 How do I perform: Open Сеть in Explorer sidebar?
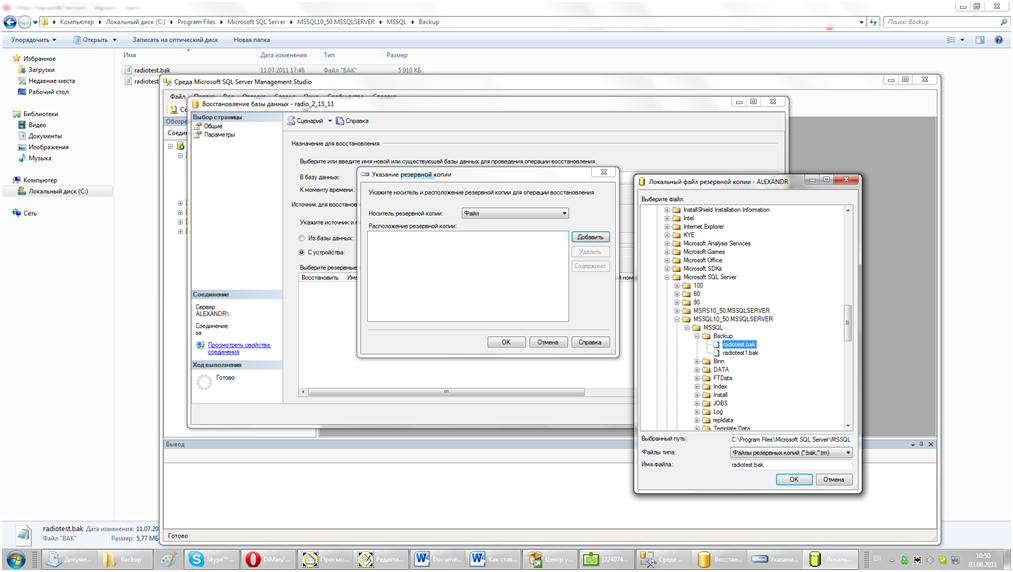coord(30,213)
